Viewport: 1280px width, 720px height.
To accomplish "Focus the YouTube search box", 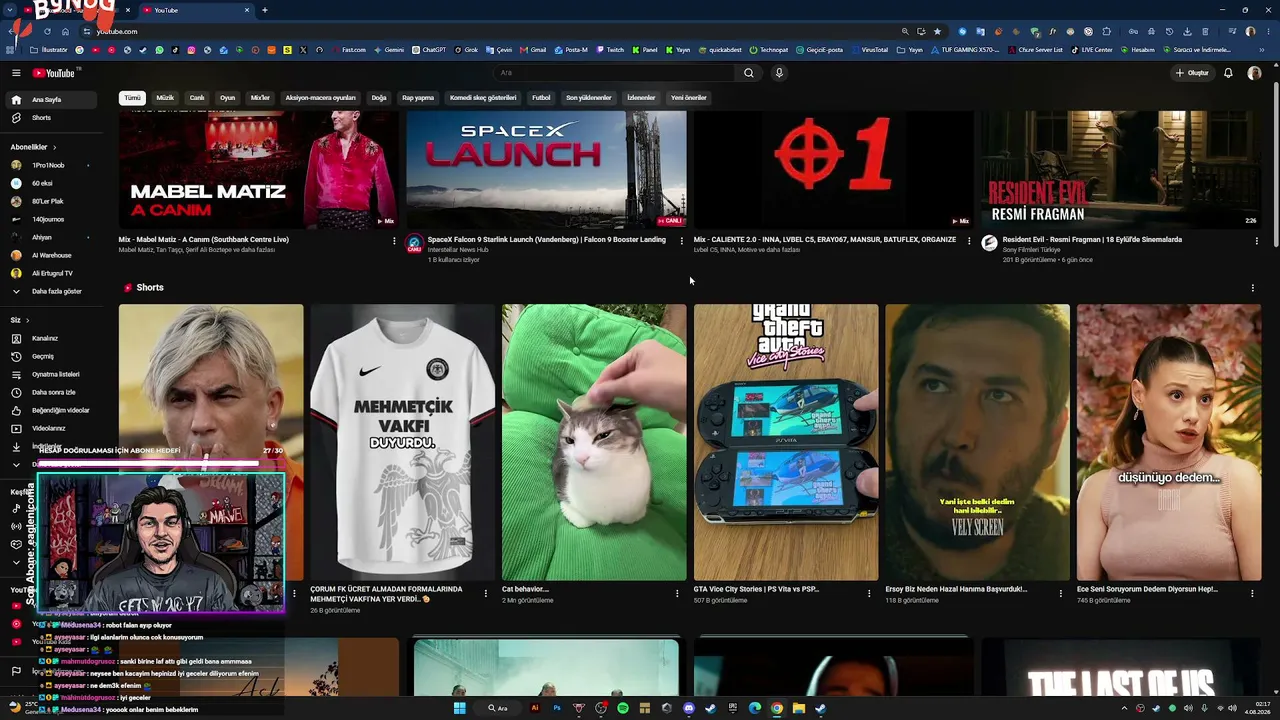I will point(615,73).
